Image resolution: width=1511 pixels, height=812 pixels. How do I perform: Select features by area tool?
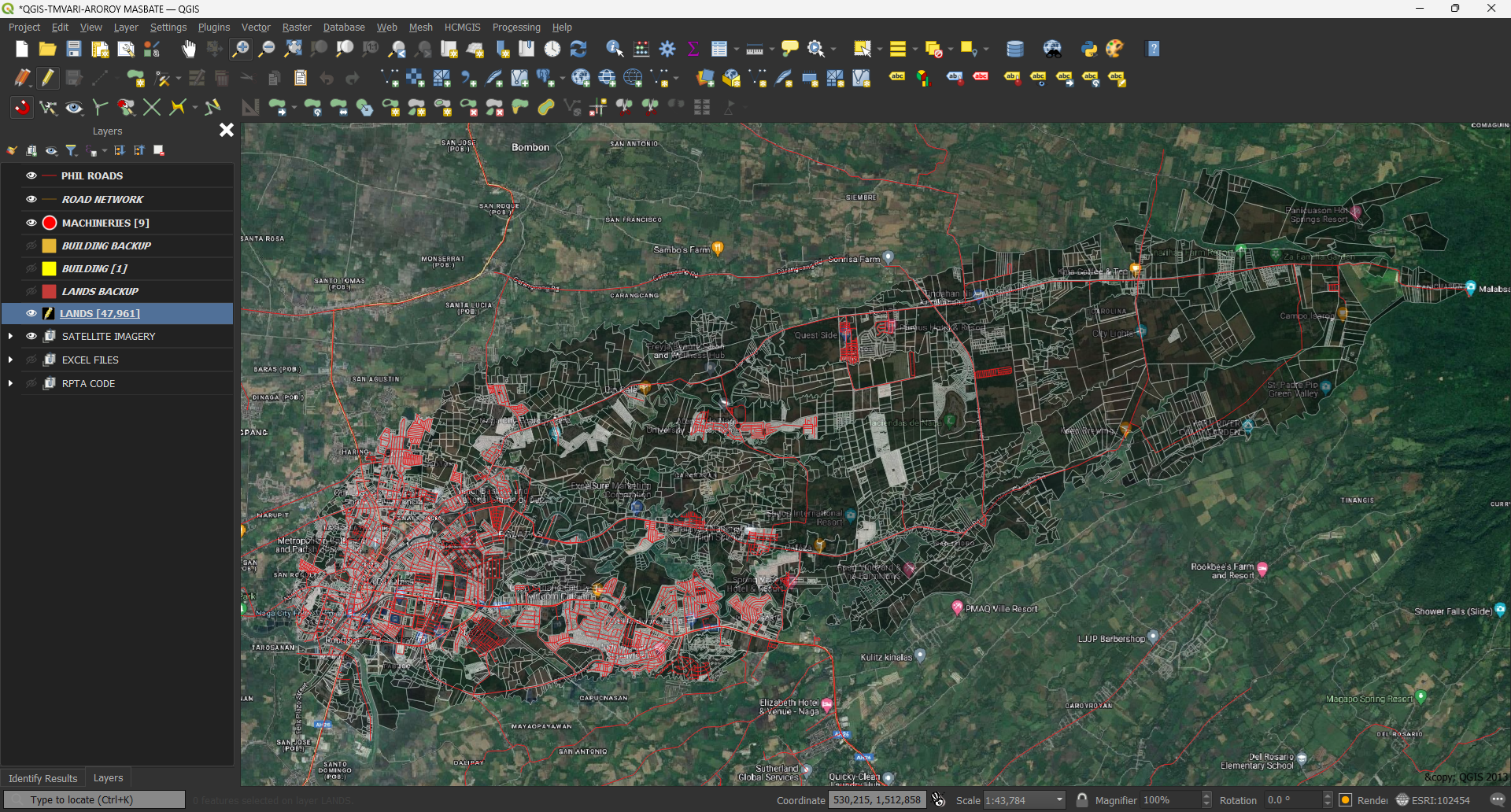pos(863,50)
